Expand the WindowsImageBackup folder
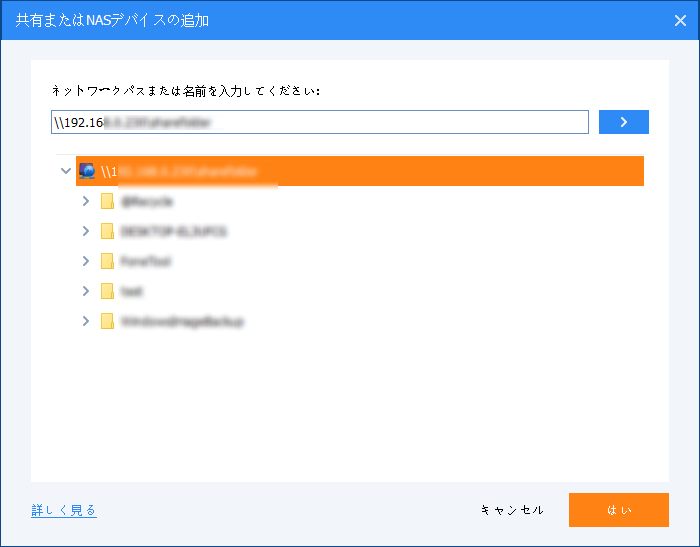Viewport: 700px width, 547px height. tap(86, 321)
